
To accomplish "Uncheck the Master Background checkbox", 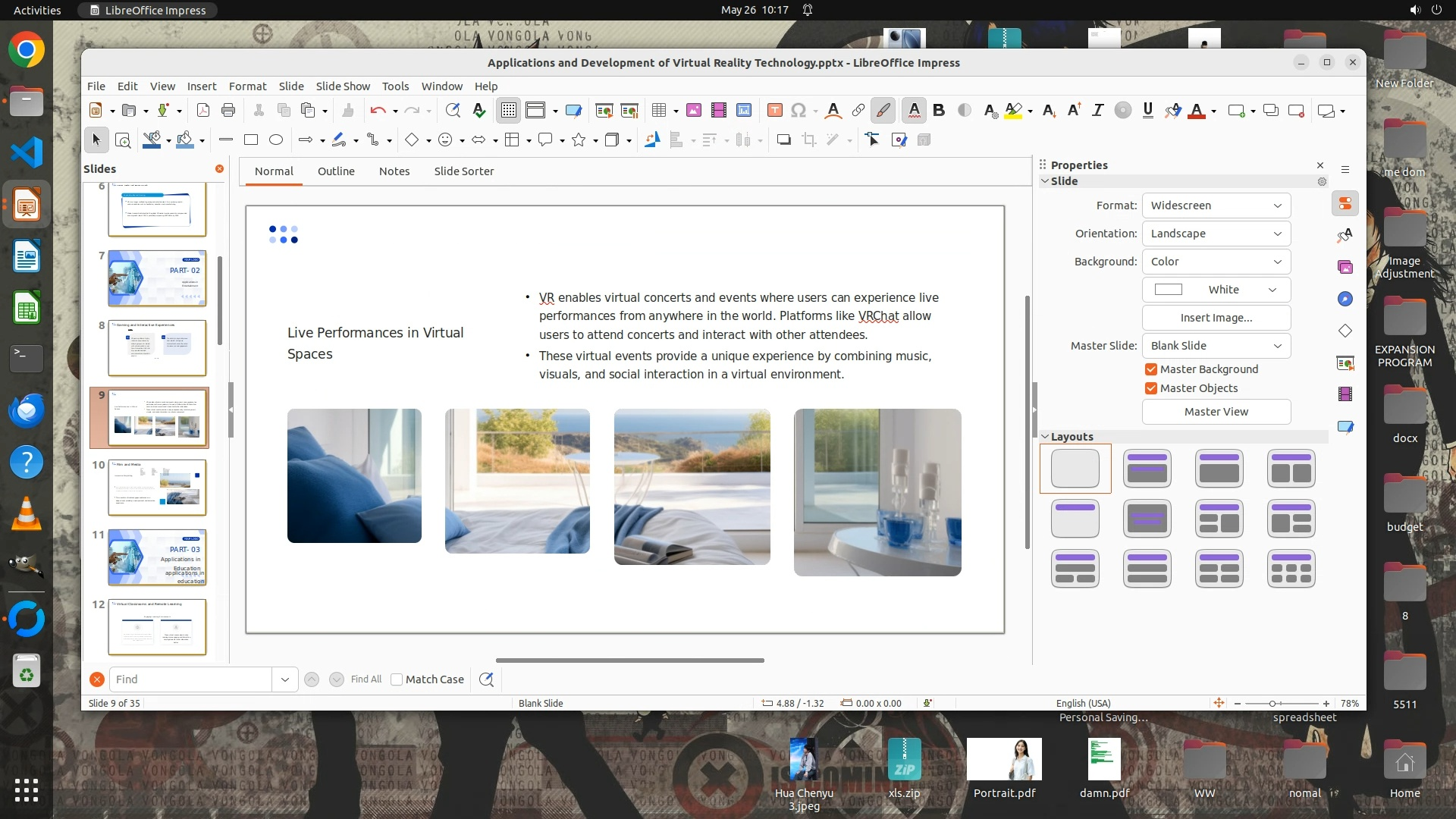I will click(x=1151, y=369).
